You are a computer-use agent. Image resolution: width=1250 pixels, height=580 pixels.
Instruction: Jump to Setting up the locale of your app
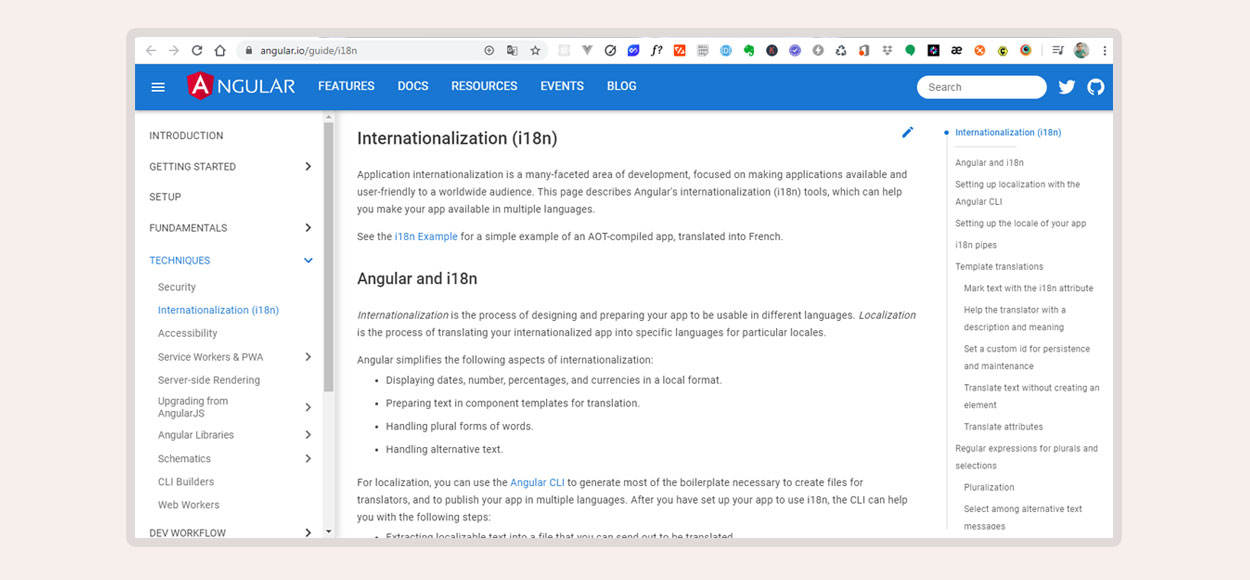click(1020, 224)
